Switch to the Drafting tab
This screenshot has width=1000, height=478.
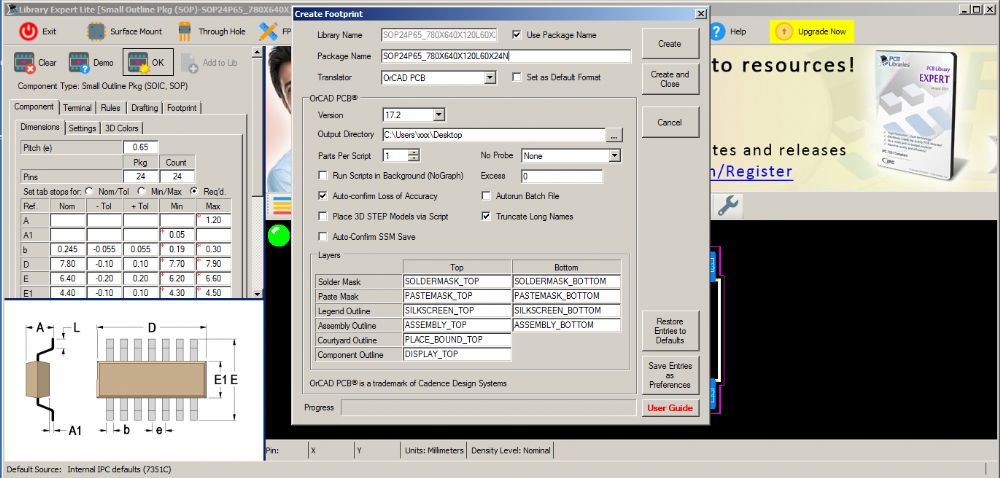[x=145, y=108]
